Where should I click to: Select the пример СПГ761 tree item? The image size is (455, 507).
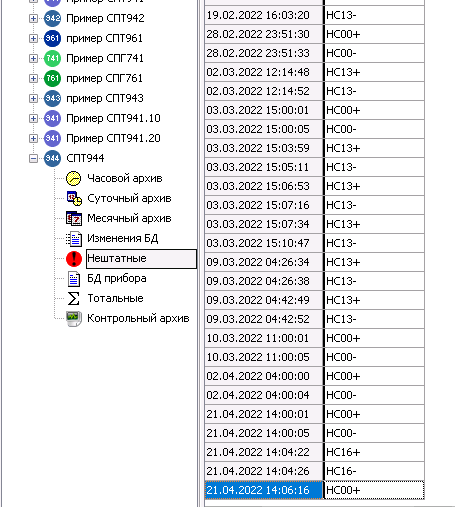104,78
